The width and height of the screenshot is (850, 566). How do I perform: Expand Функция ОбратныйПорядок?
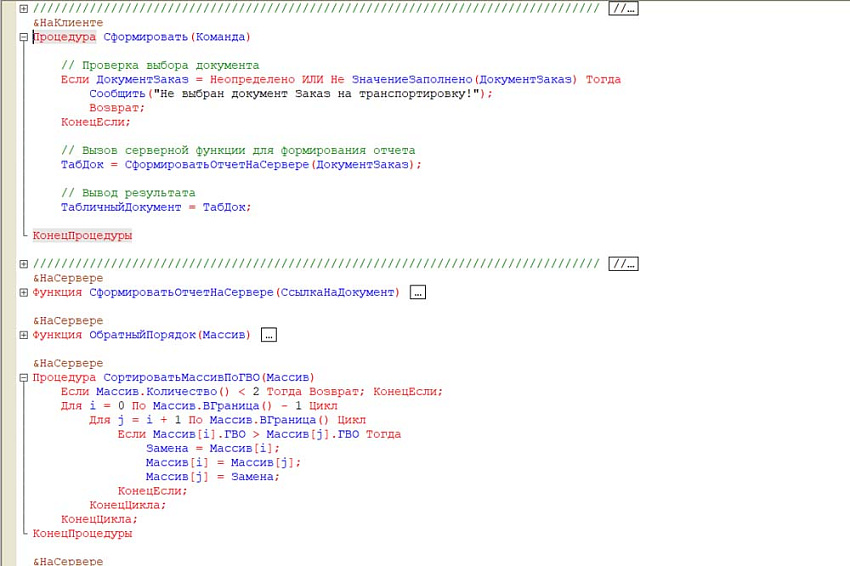point(23,335)
